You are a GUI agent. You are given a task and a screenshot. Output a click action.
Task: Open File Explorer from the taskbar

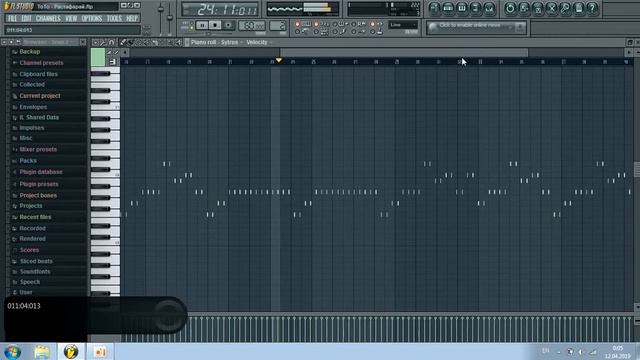42,351
